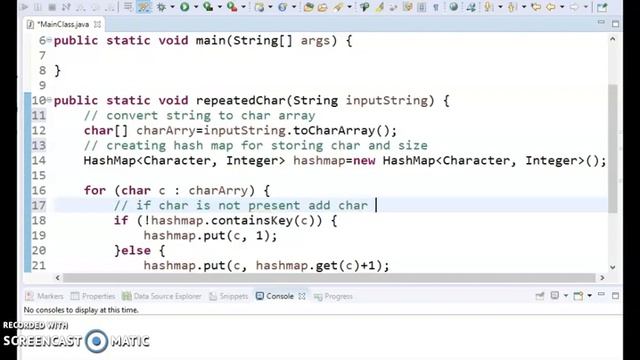The width and height of the screenshot is (640, 360).
Task: Open the Debug dropdown arrow
Action: (x=172, y=7)
